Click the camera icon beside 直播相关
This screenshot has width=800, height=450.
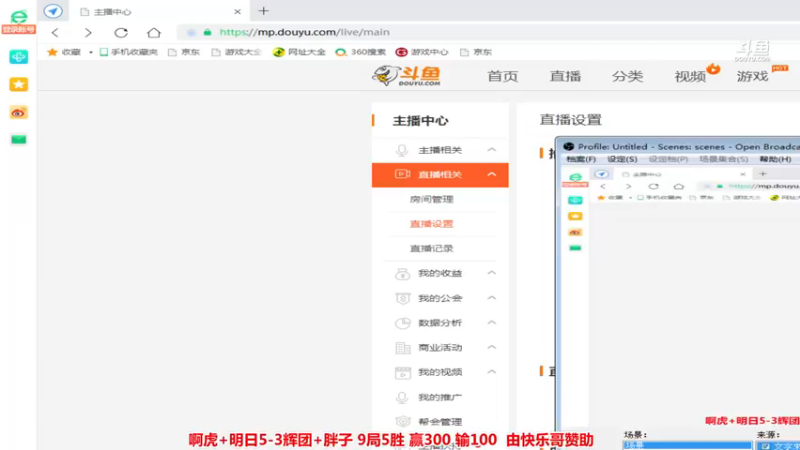click(x=403, y=174)
